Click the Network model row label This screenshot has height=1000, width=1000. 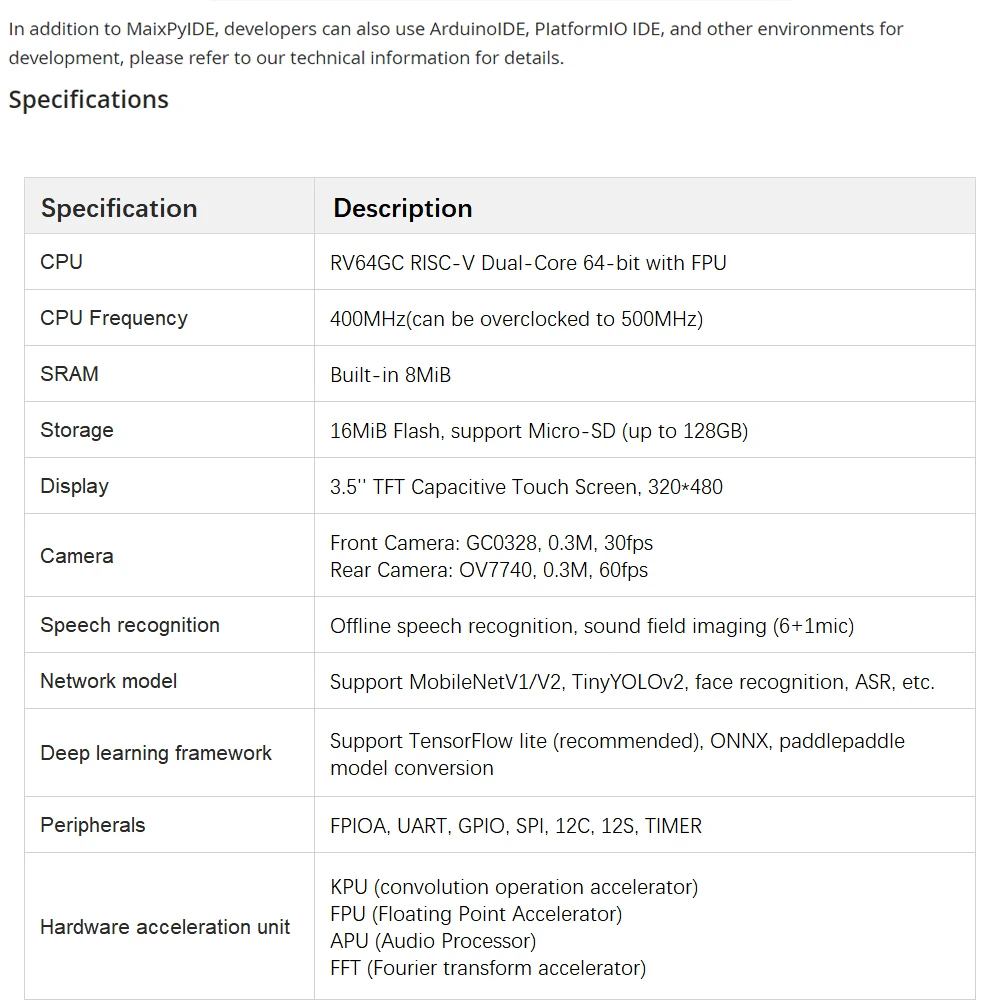click(x=108, y=680)
